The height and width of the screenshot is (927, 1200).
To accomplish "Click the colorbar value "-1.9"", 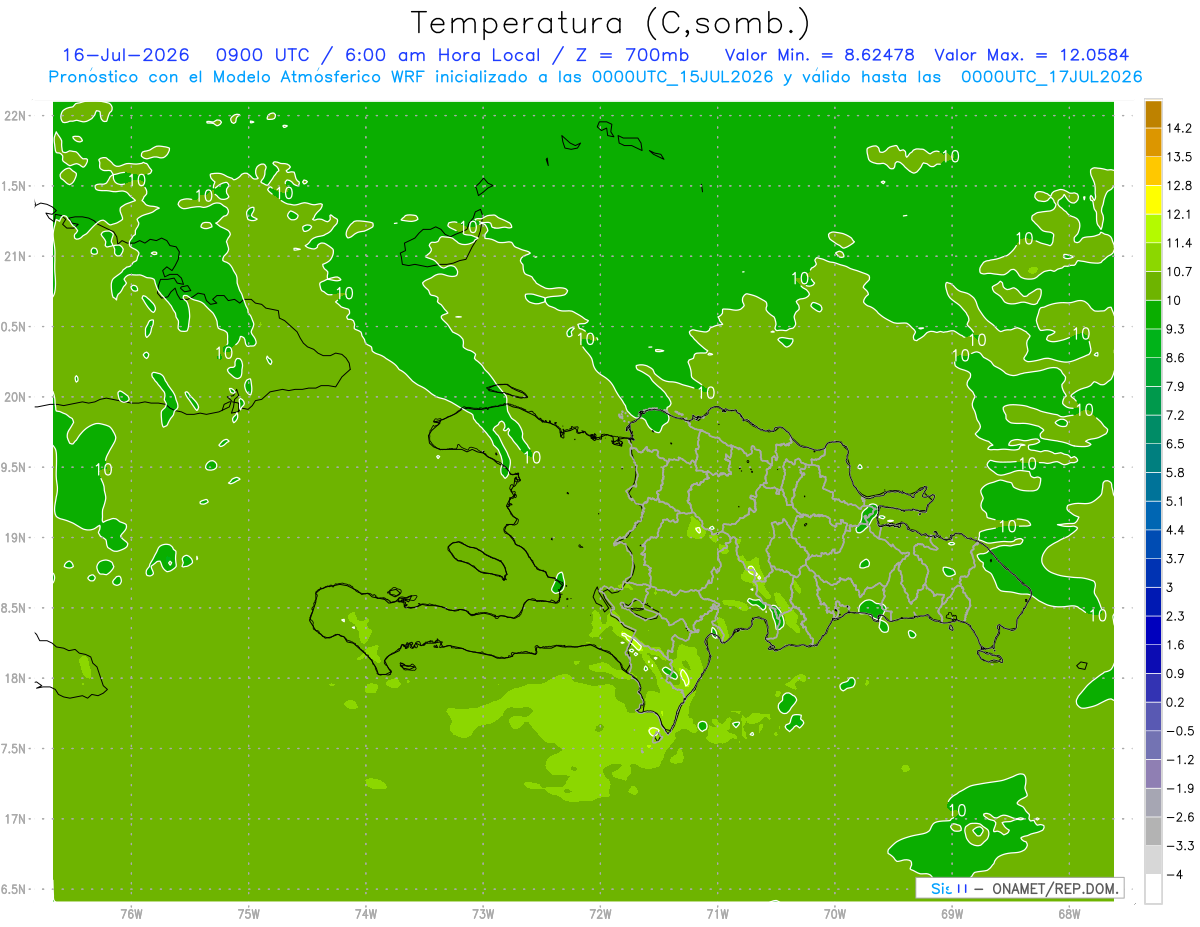I will (1179, 788).
